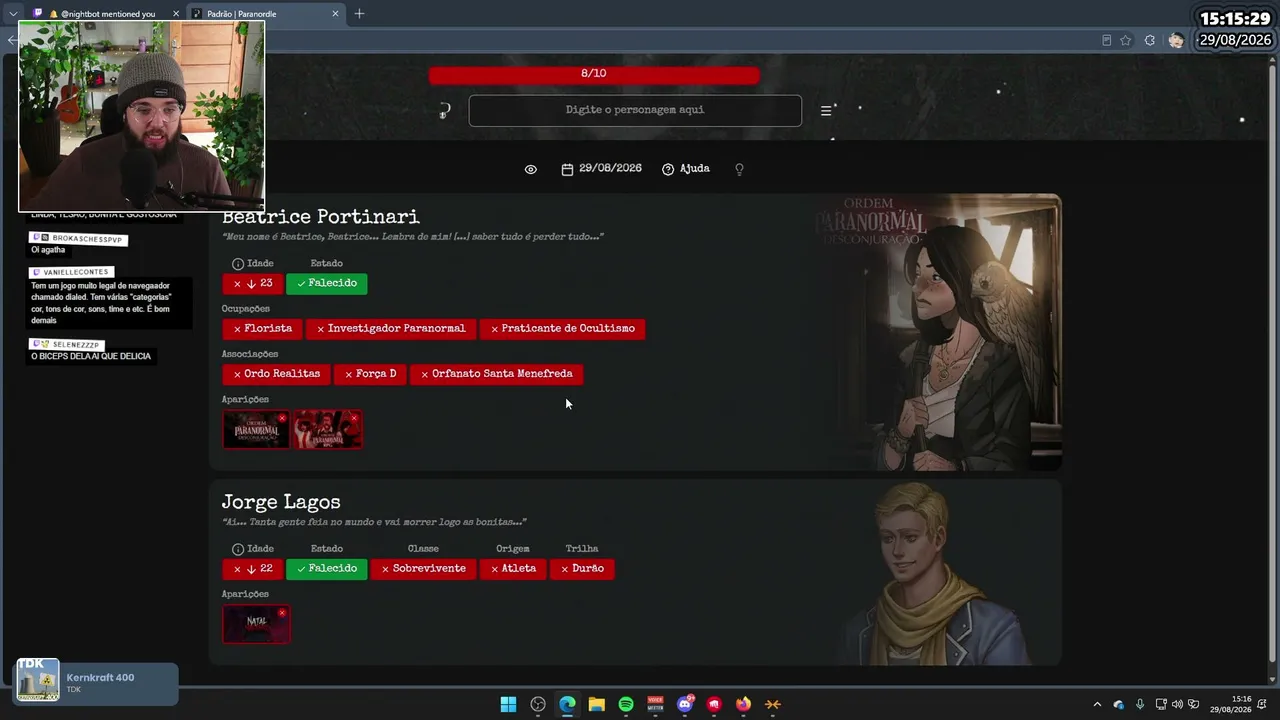The width and height of the screenshot is (1280, 720).
Task: Open the red app icon right of Discord
Action: click(714, 704)
